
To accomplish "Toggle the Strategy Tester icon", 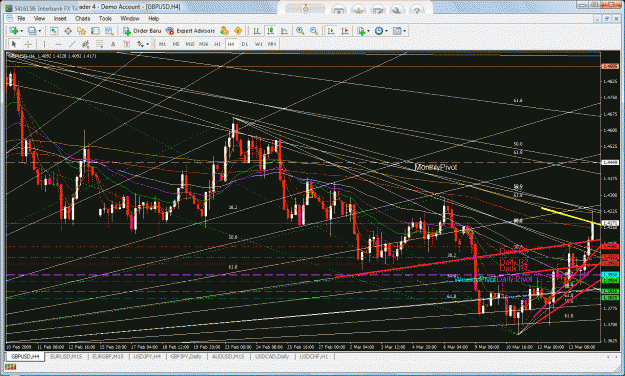I will 108,31.
